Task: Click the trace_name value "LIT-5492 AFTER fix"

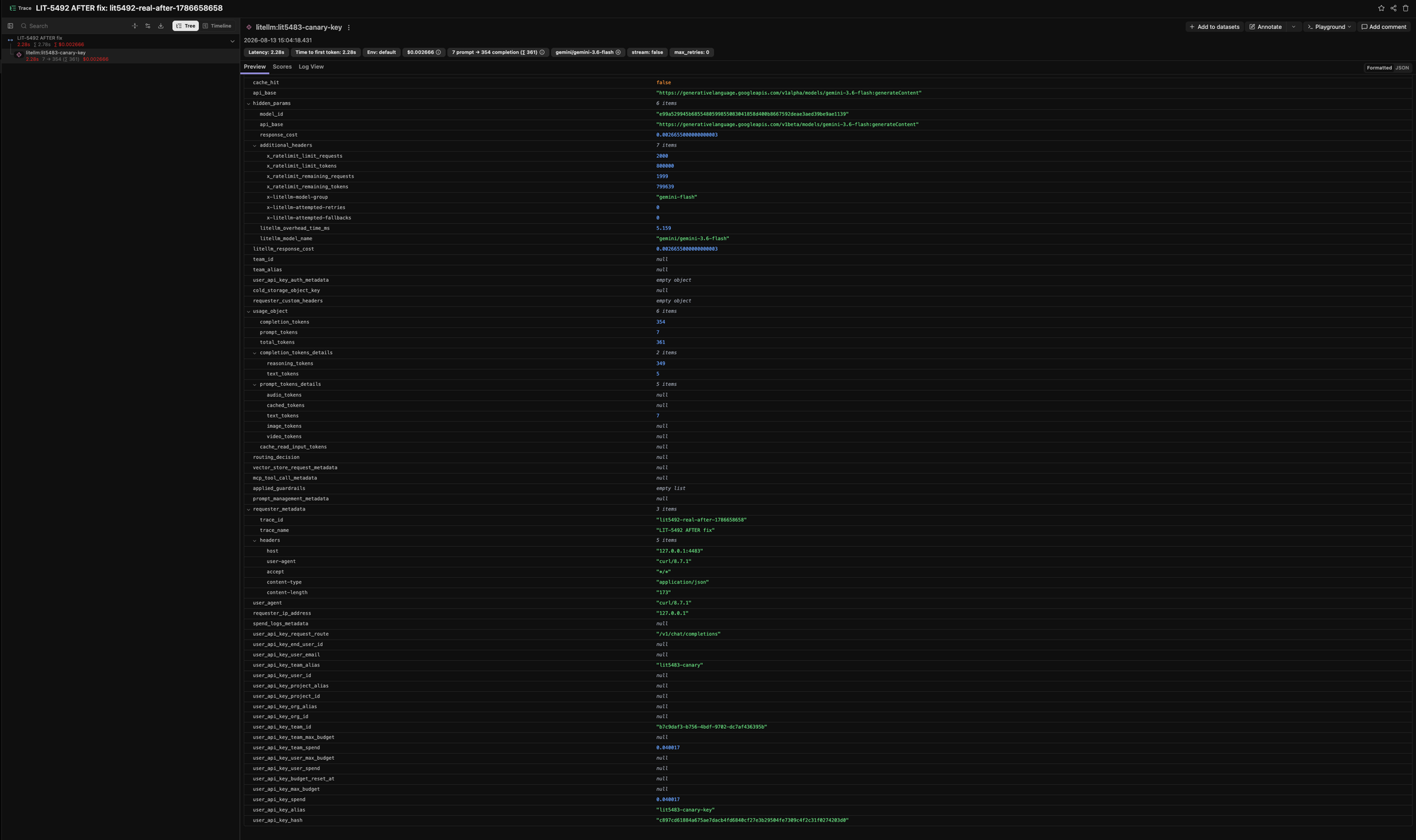Action: pos(685,530)
